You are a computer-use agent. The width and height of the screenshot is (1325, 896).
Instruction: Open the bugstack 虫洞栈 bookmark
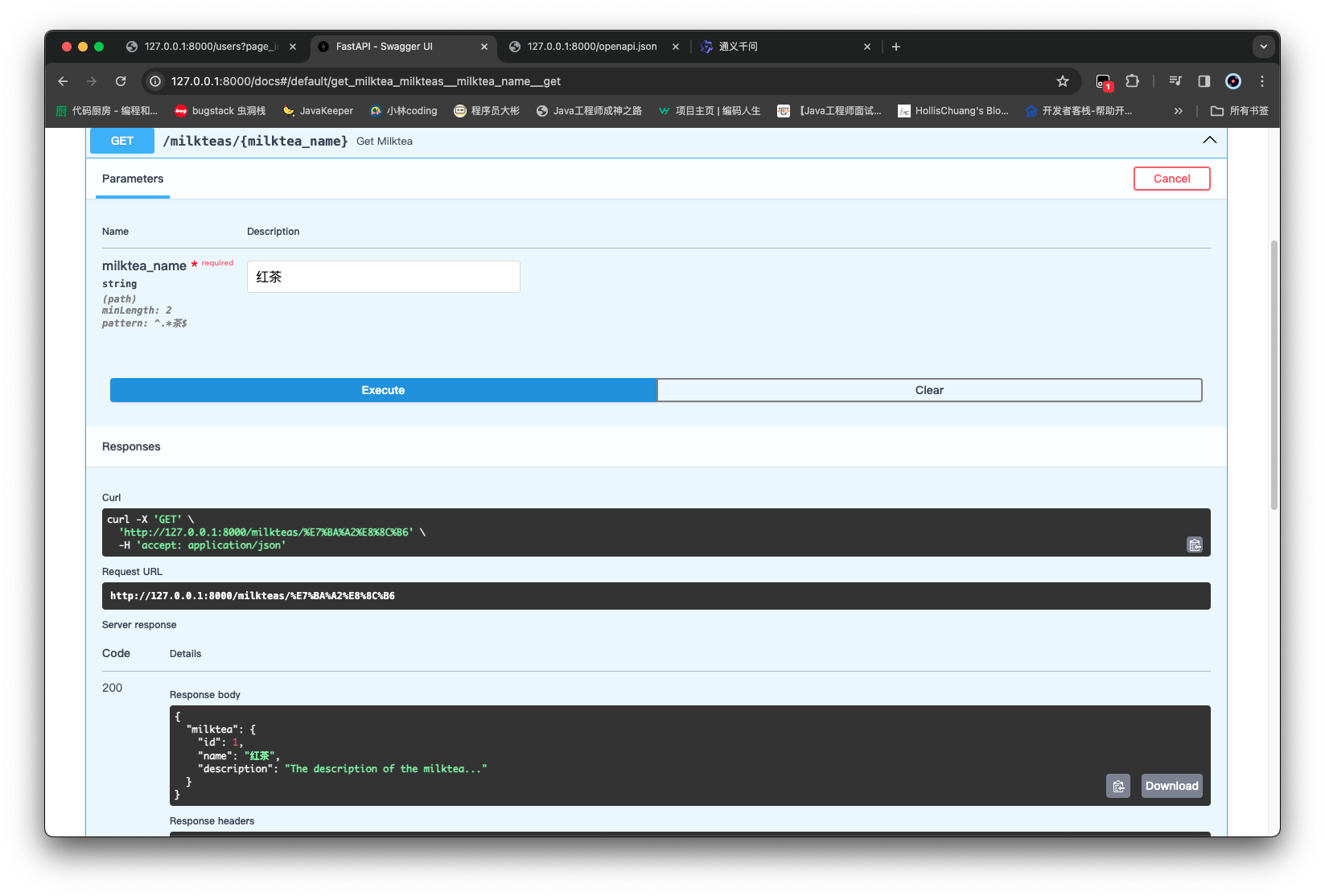220,111
